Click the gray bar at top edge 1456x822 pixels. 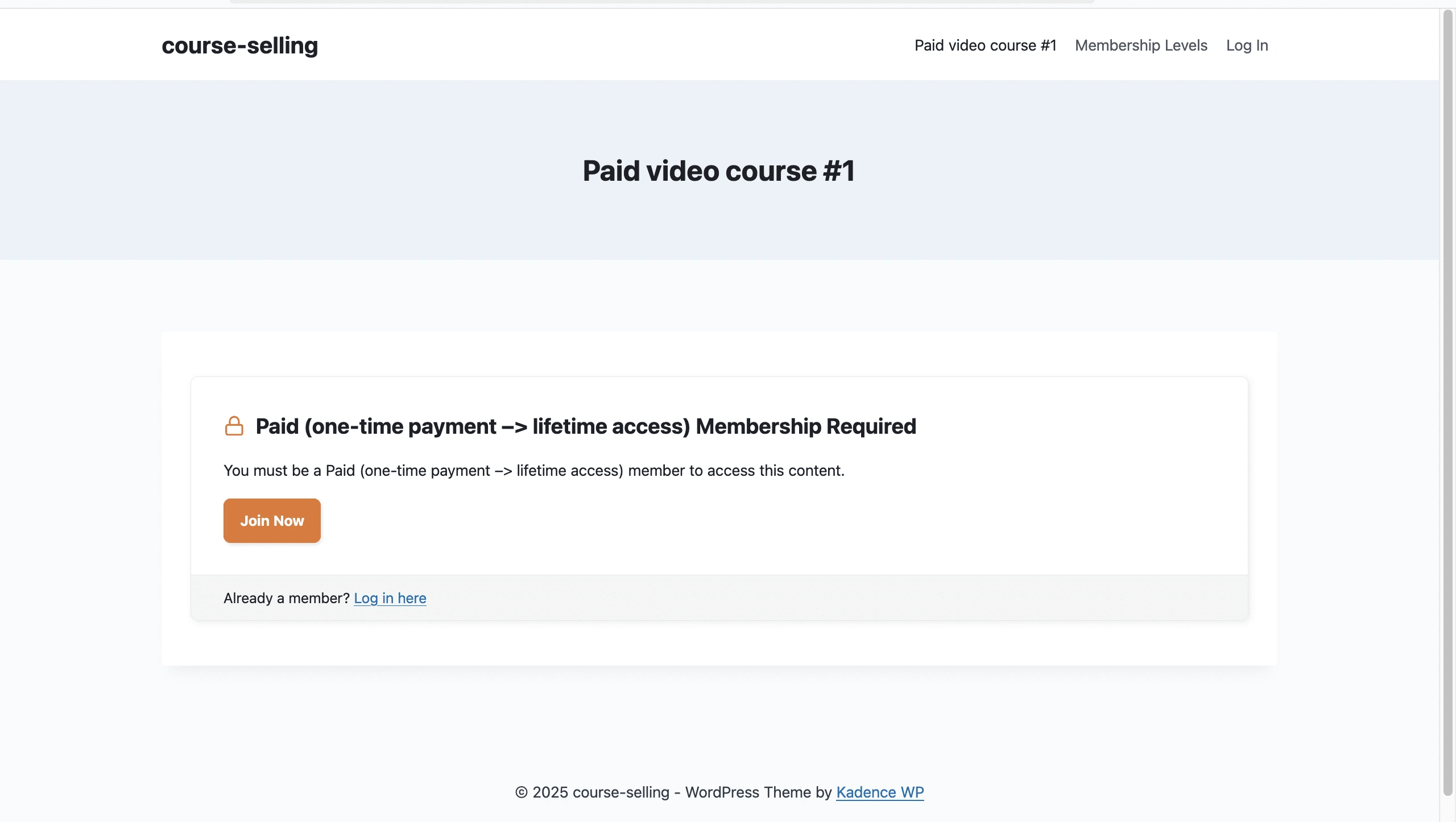[662, 2]
